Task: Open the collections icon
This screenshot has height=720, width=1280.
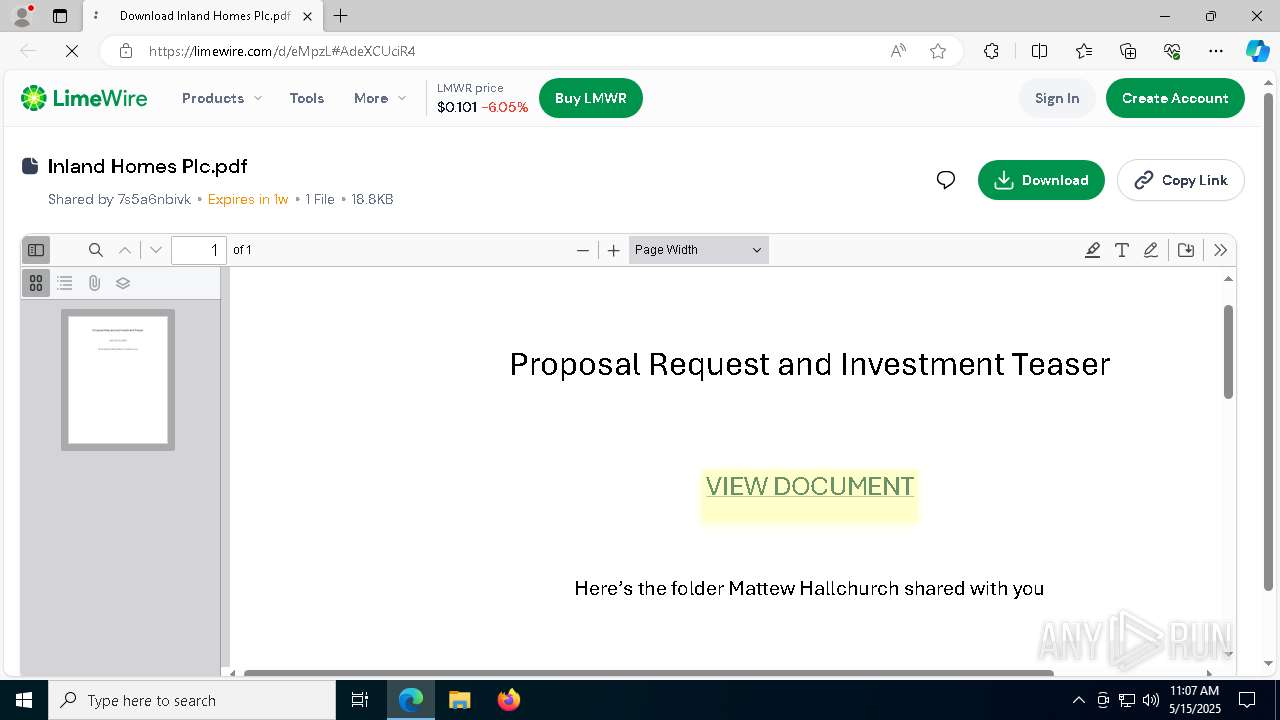Action: coord(1128,51)
